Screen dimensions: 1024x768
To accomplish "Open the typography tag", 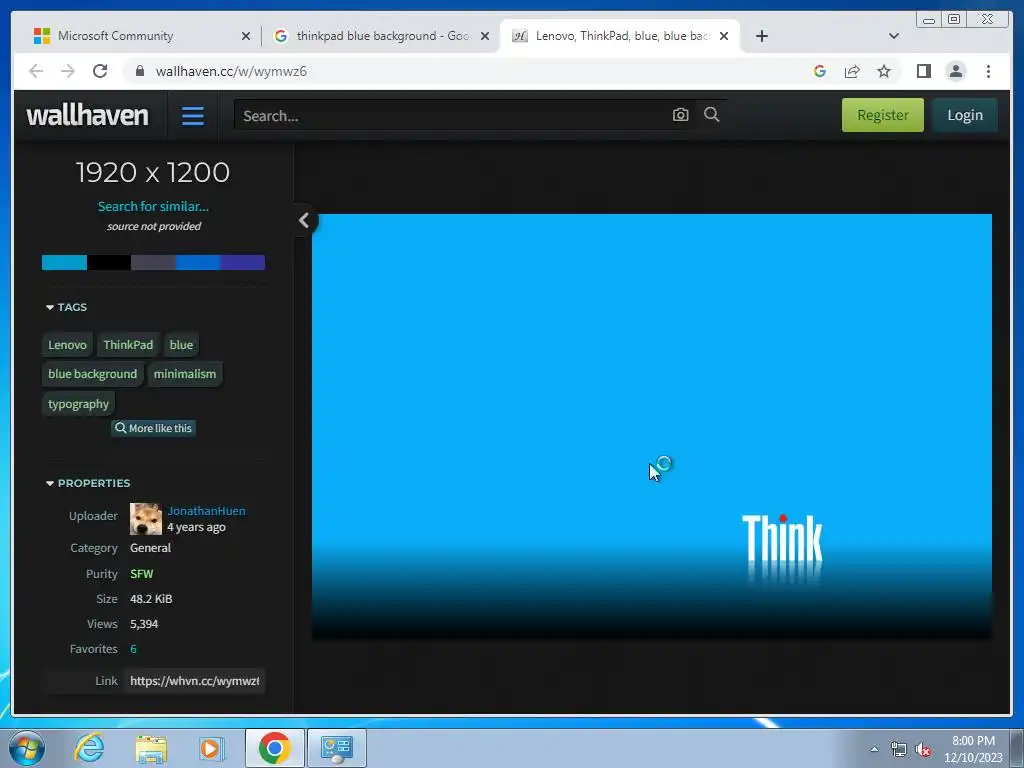I will pos(78,404).
